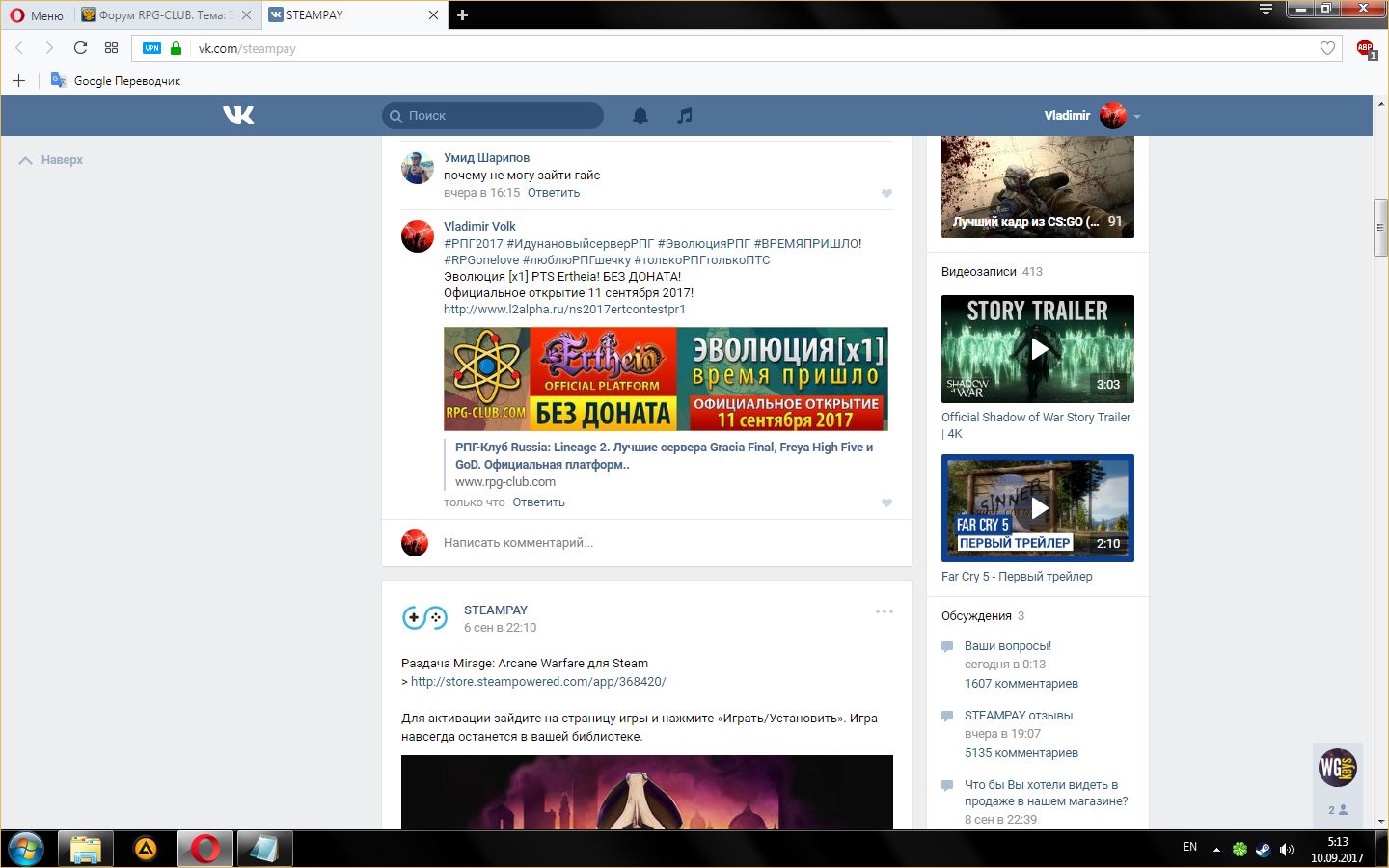The image size is (1389, 868).
Task: Open the Vladimir account menu arrow
Action: (x=1137, y=116)
